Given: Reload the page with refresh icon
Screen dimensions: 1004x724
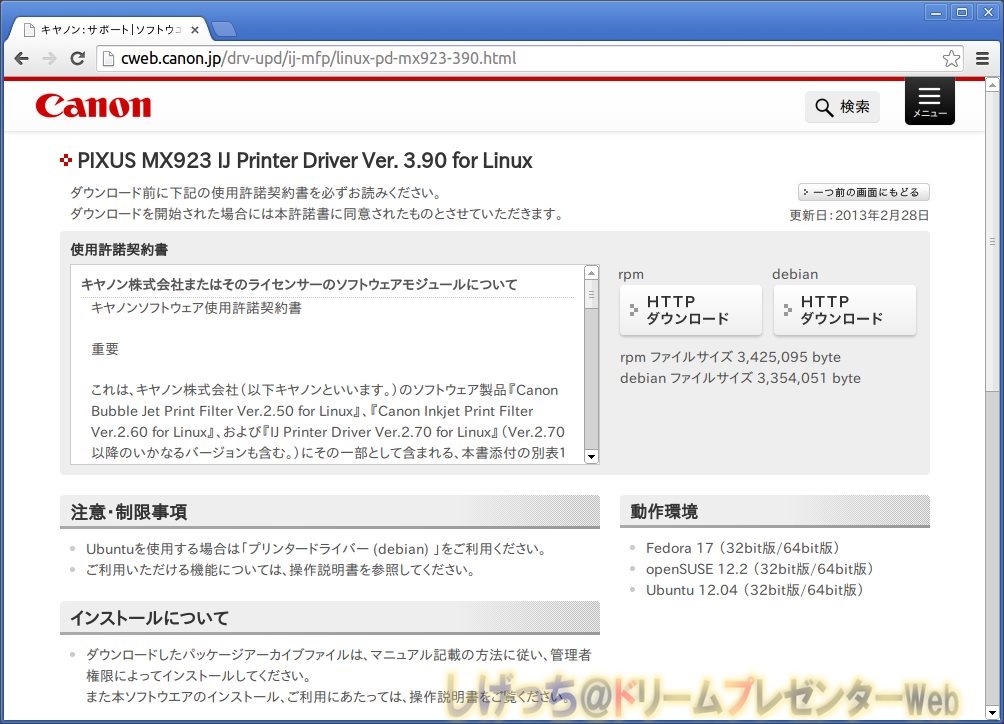Looking at the screenshot, I should click(77, 58).
